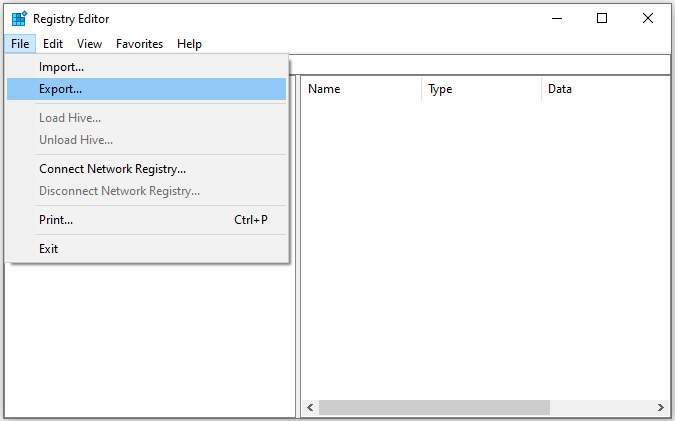Click the address bar field
The width and height of the screenshot is (675, 421).
[x=479, y=65]
